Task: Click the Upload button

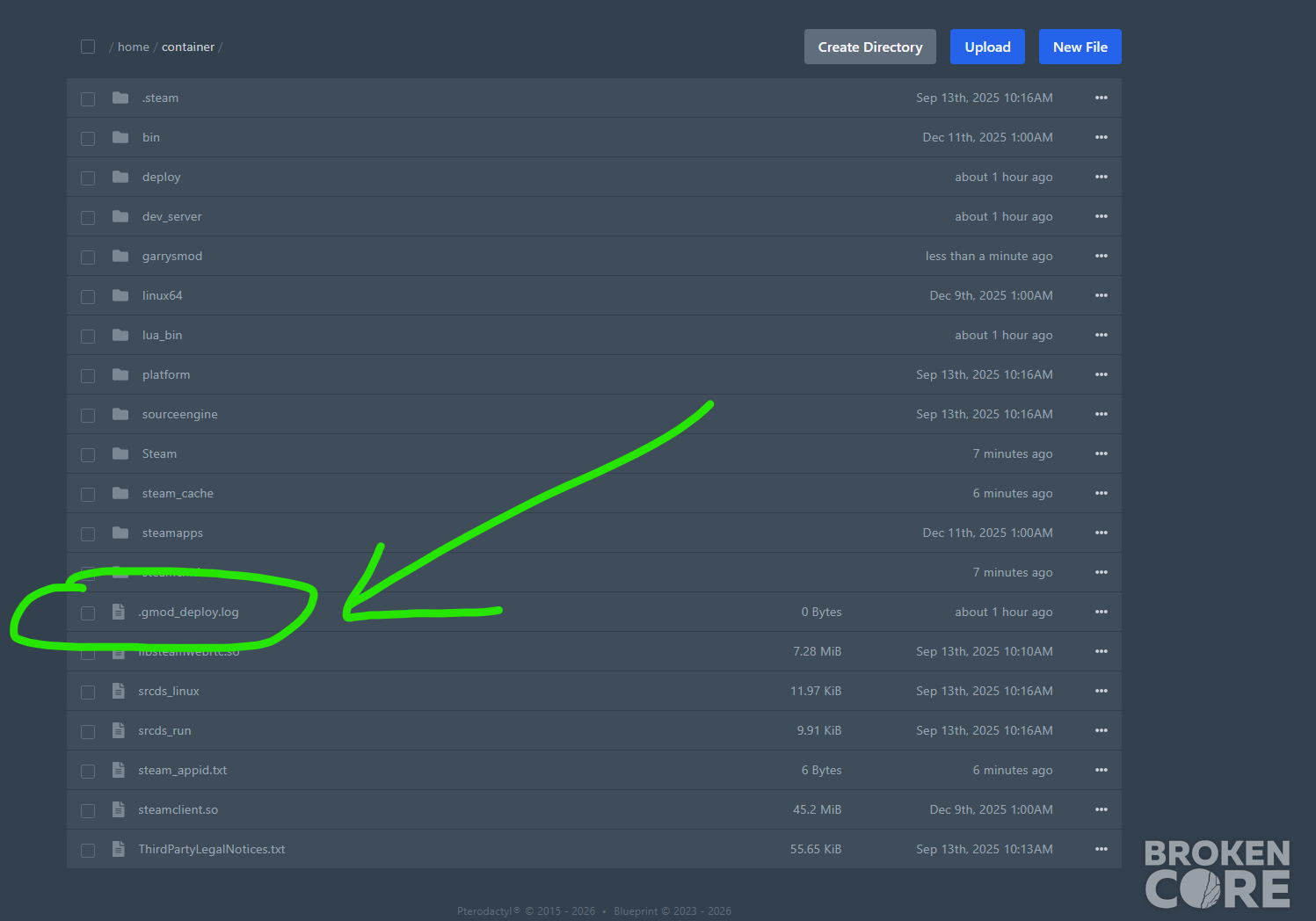Action: 987,47
